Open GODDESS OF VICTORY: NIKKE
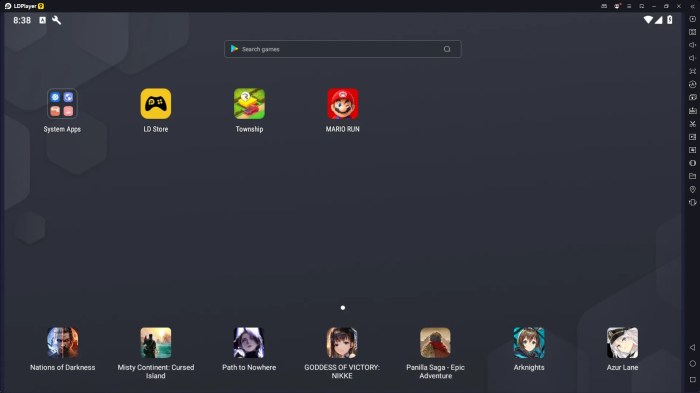Viewport: 700px width, 393px height. coord(342,343)
